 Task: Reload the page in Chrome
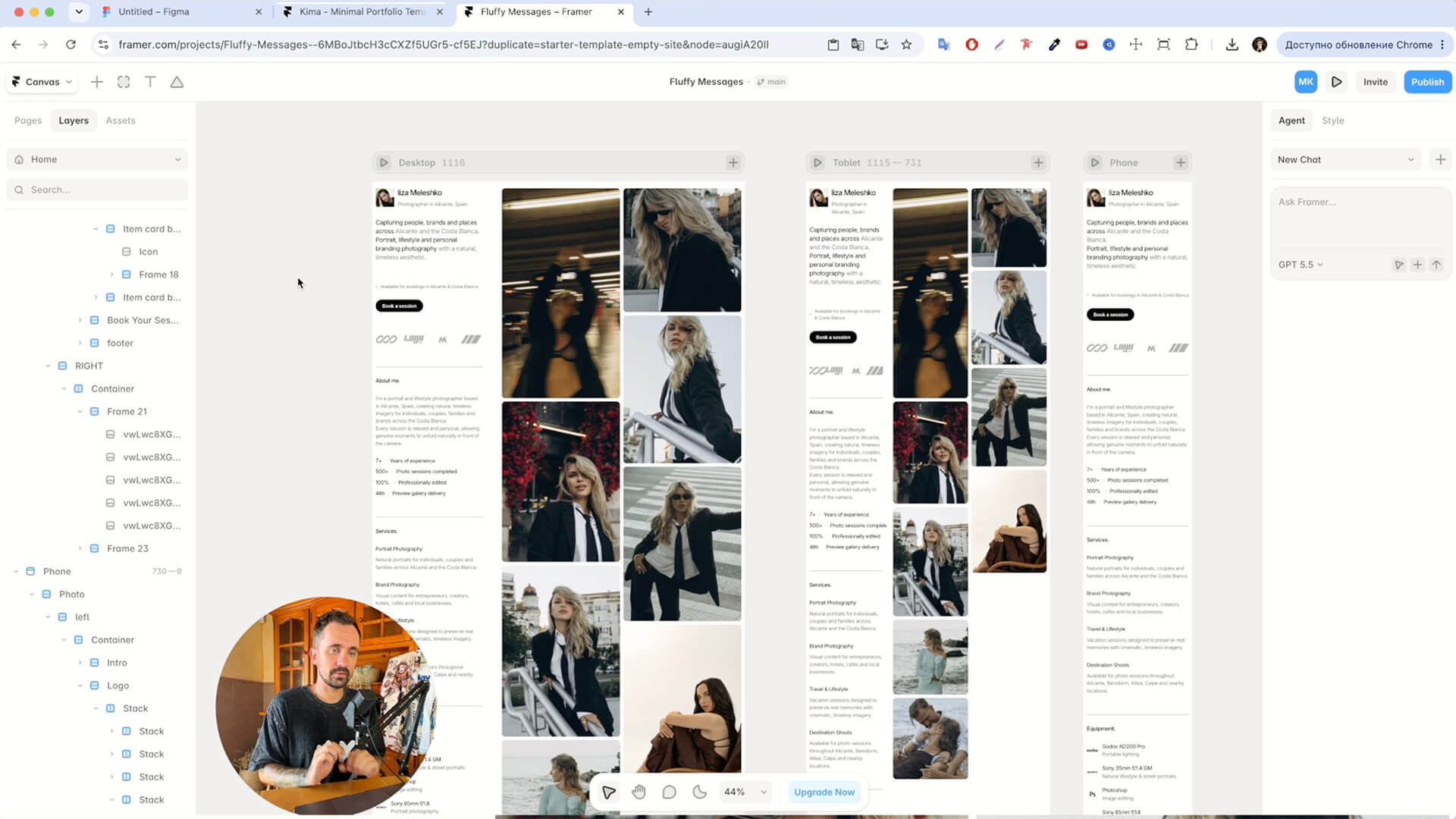coord(71,45)
